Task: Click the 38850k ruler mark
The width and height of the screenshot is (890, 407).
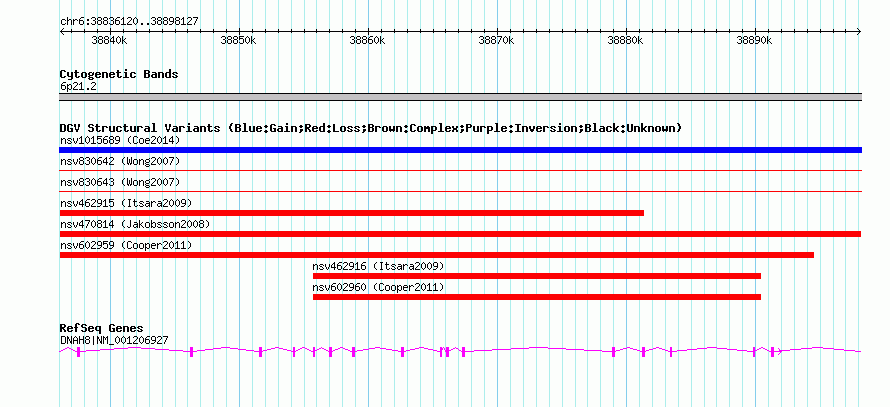Action: click(238, 41)
